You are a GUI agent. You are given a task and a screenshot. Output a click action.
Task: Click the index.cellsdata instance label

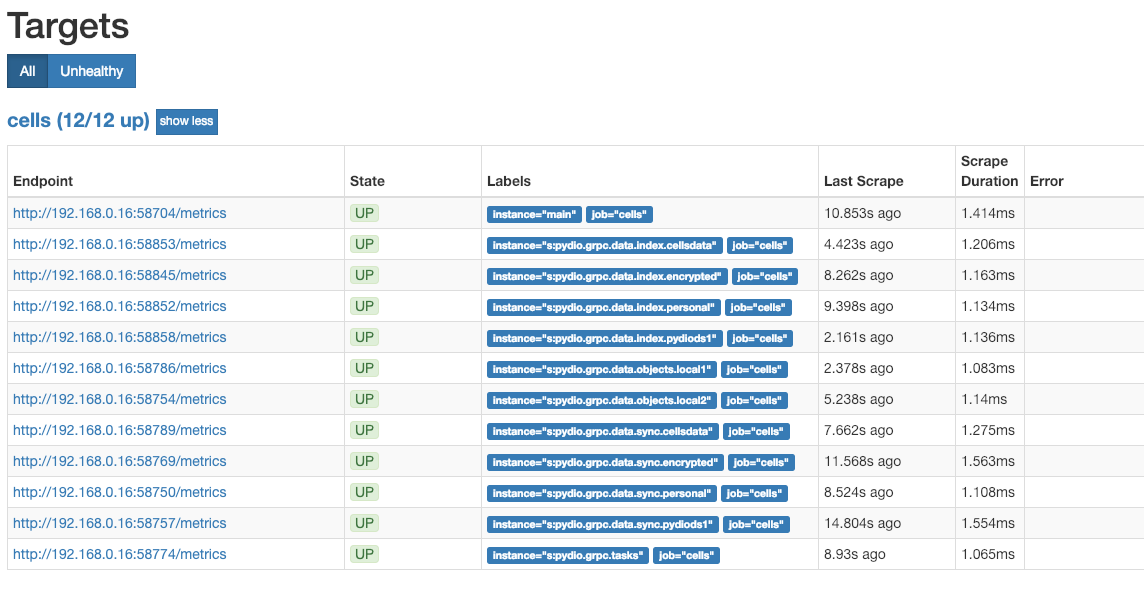pos(605,245)
